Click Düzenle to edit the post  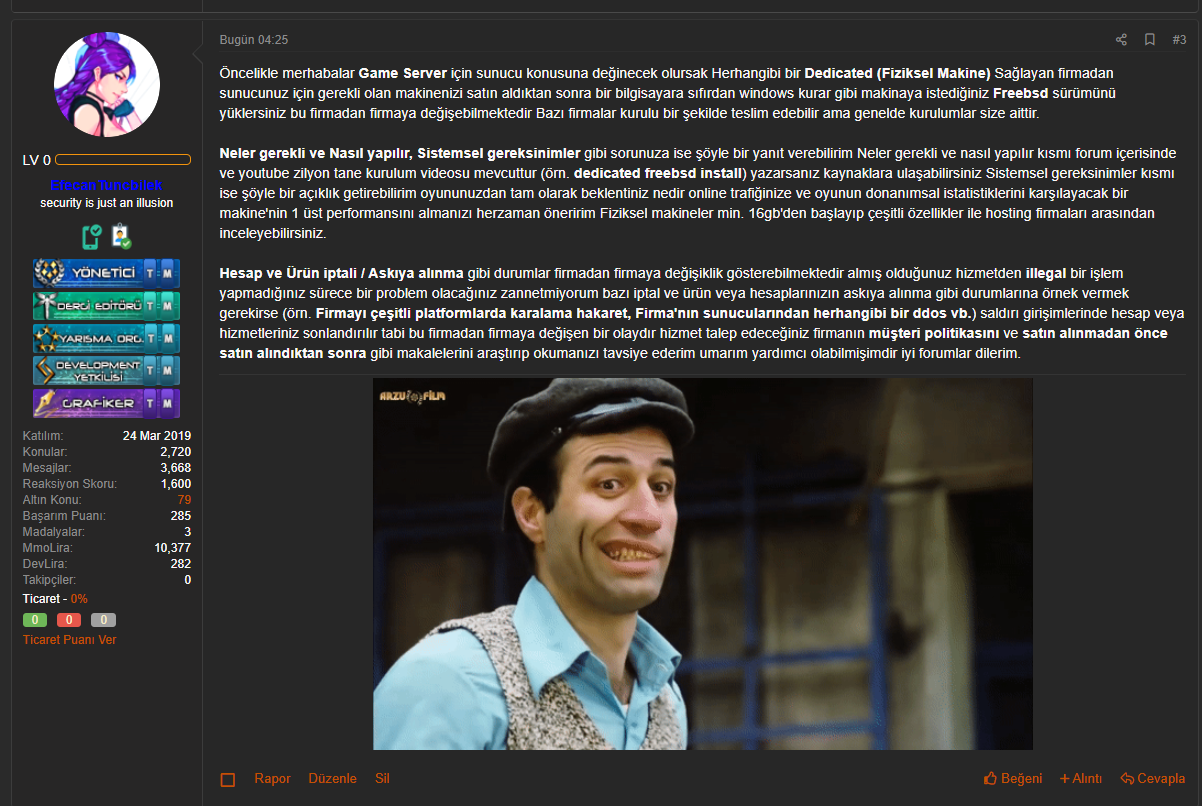pyautogui.click(x=332, y=779)
